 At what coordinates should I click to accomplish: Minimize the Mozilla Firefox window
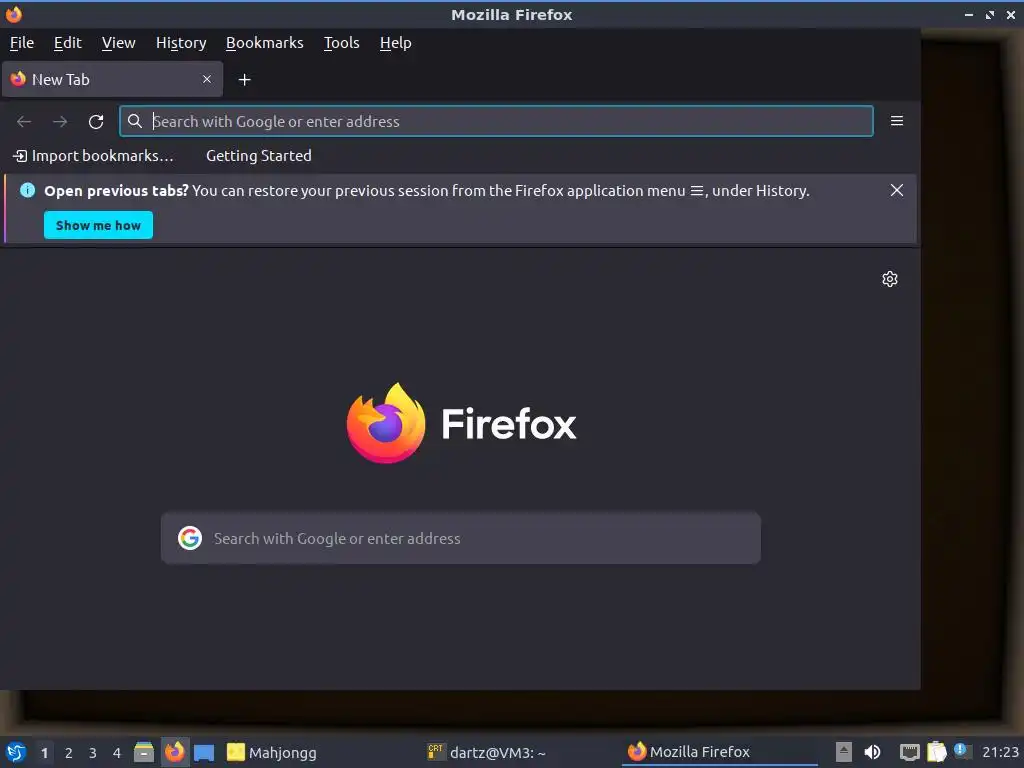point(969,14)
